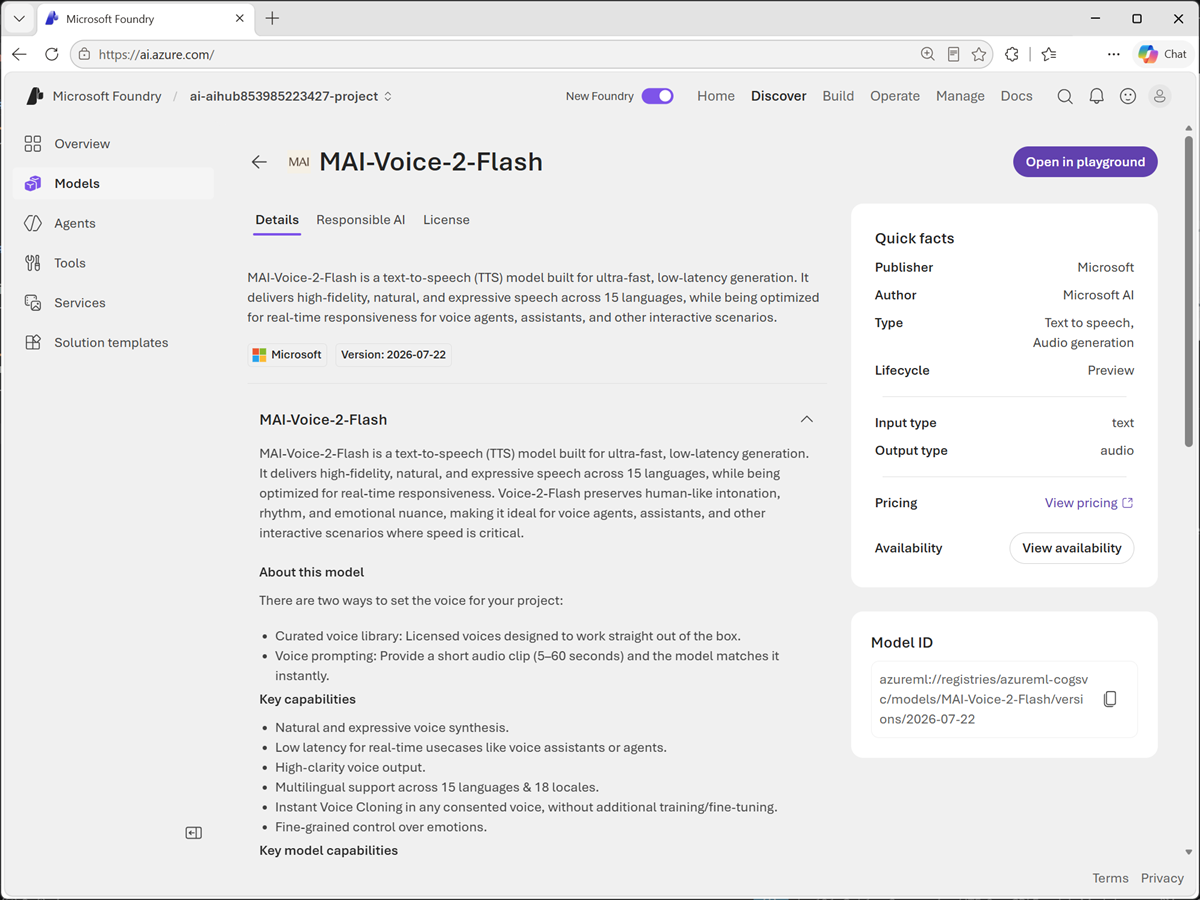Open browser zoom magnifier icon
The width and height of the screenshot is (1200, 900).
coord(927,54)
